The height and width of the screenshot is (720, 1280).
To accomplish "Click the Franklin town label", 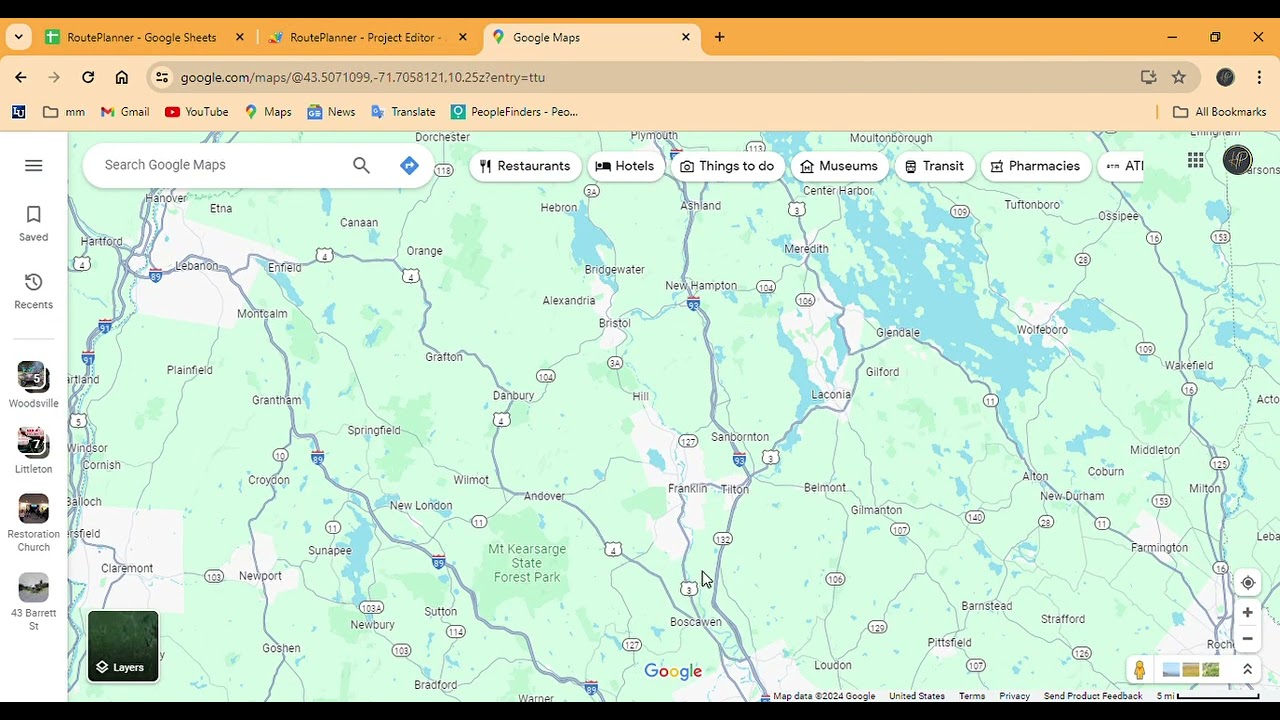I will (687, 488).
